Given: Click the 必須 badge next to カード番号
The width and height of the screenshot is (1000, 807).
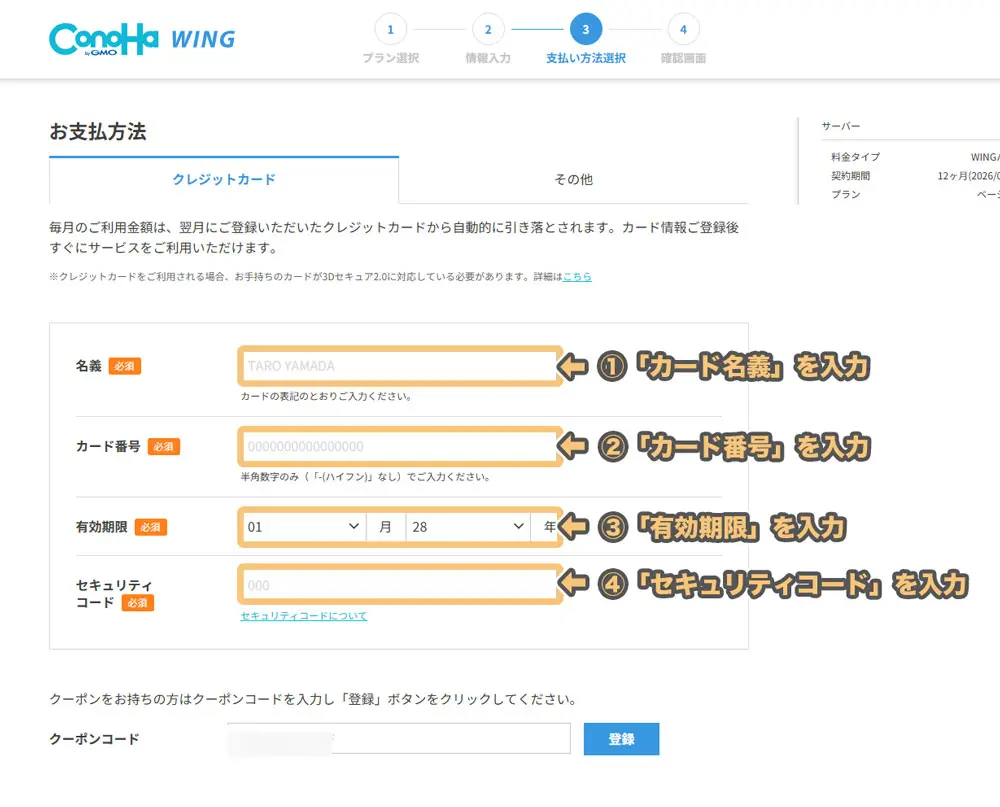Looking at the screenshot, I should point(164,446).
